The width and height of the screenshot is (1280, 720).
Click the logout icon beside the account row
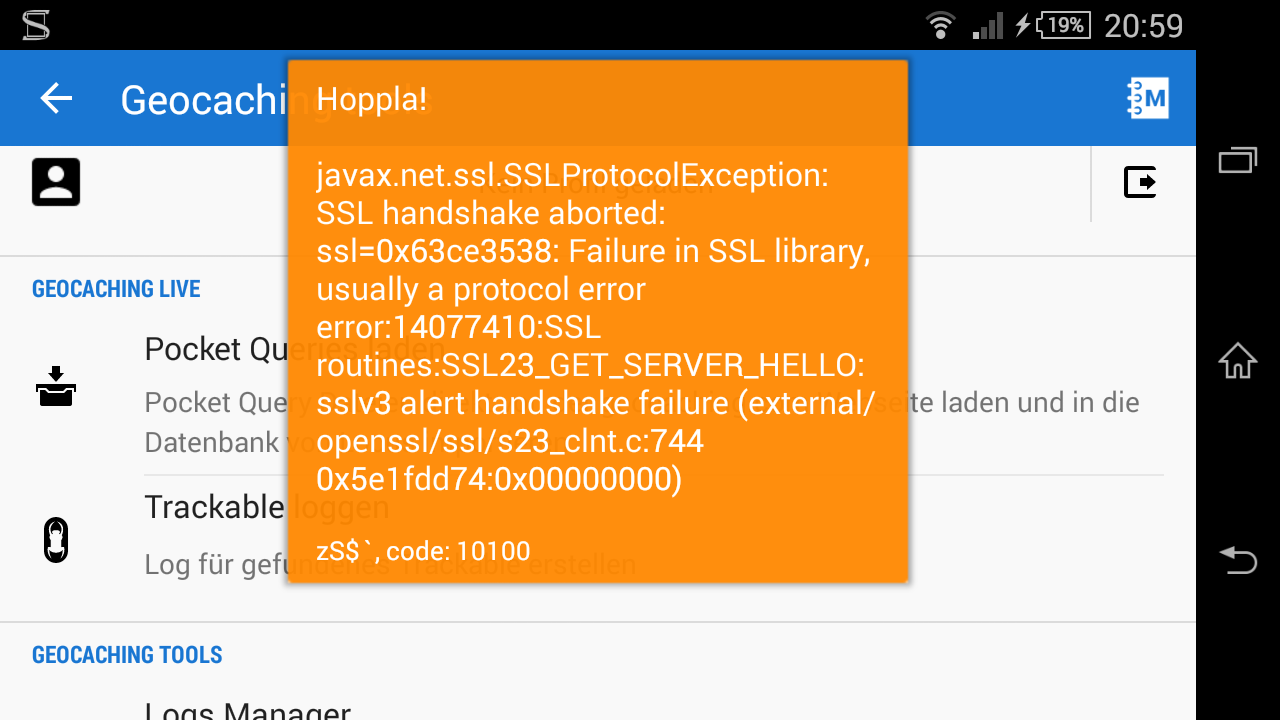click(1140, 182)
